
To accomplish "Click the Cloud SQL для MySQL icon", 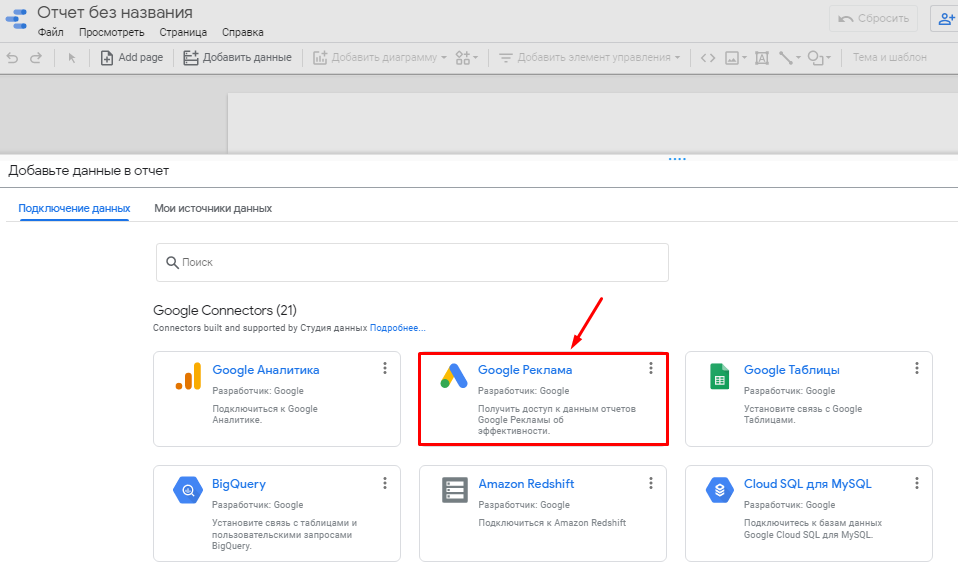I will coord(720,490).
